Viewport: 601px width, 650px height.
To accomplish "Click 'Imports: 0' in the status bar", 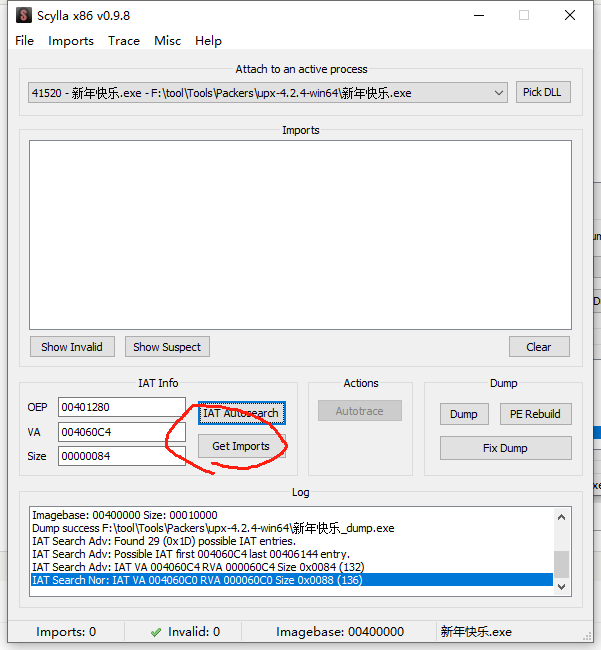I will tap(66, 632).
